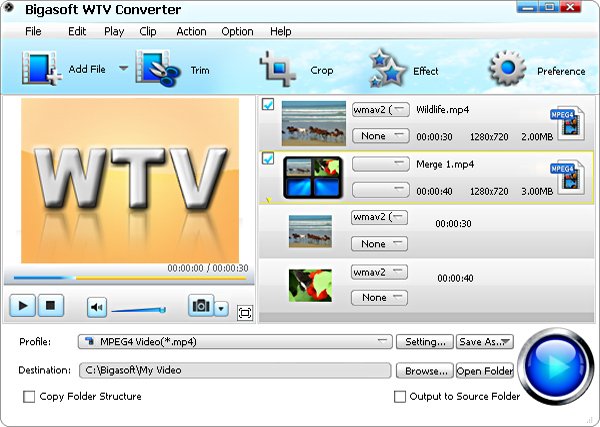Open the Clip menu
Image resolution: width=600 pixels, height=427 pixels.
148,31
